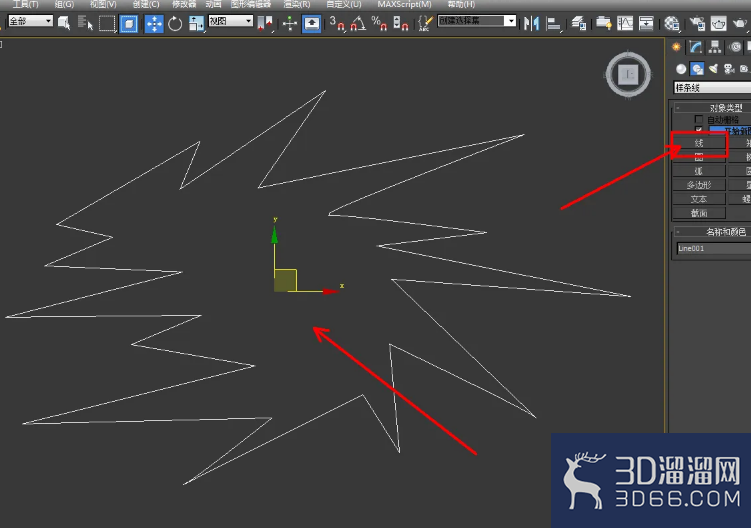The image size is (751, 528).
Task: Select the Select Object tool
Action: coord(64,23)
